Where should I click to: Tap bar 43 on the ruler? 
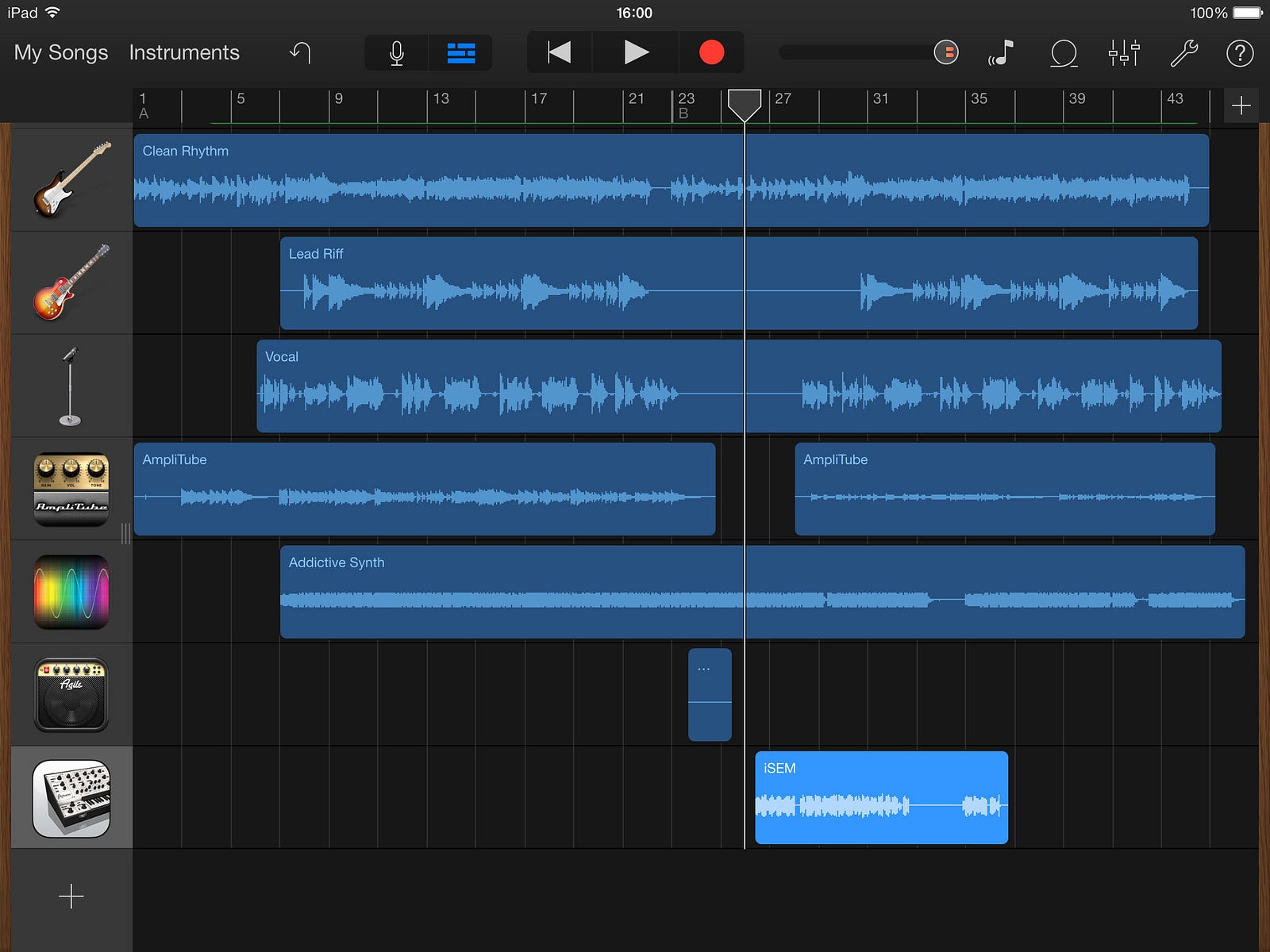(1175, 98)
